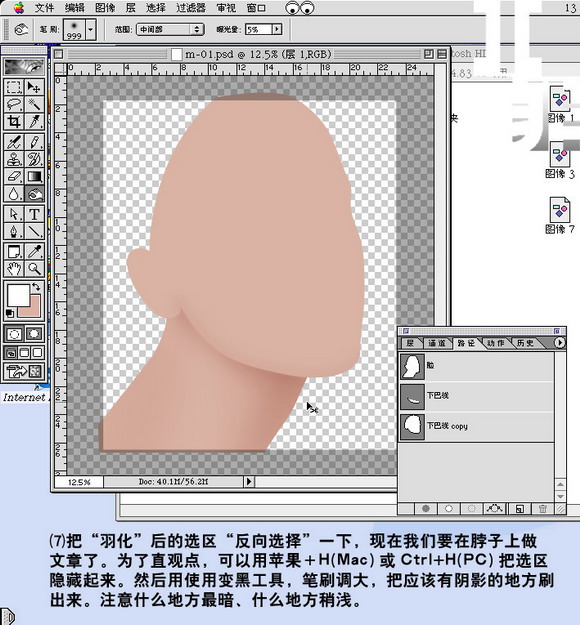Select the Eraser tool
Viewport: 580px width, 625px height.
click(x=14, y=176)
